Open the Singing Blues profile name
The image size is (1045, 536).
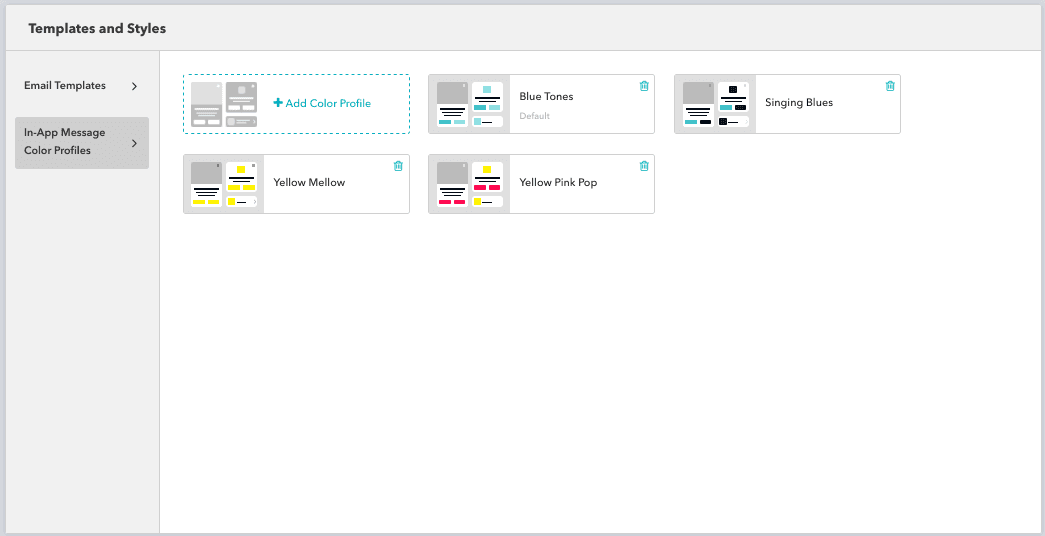click(799, 103)
